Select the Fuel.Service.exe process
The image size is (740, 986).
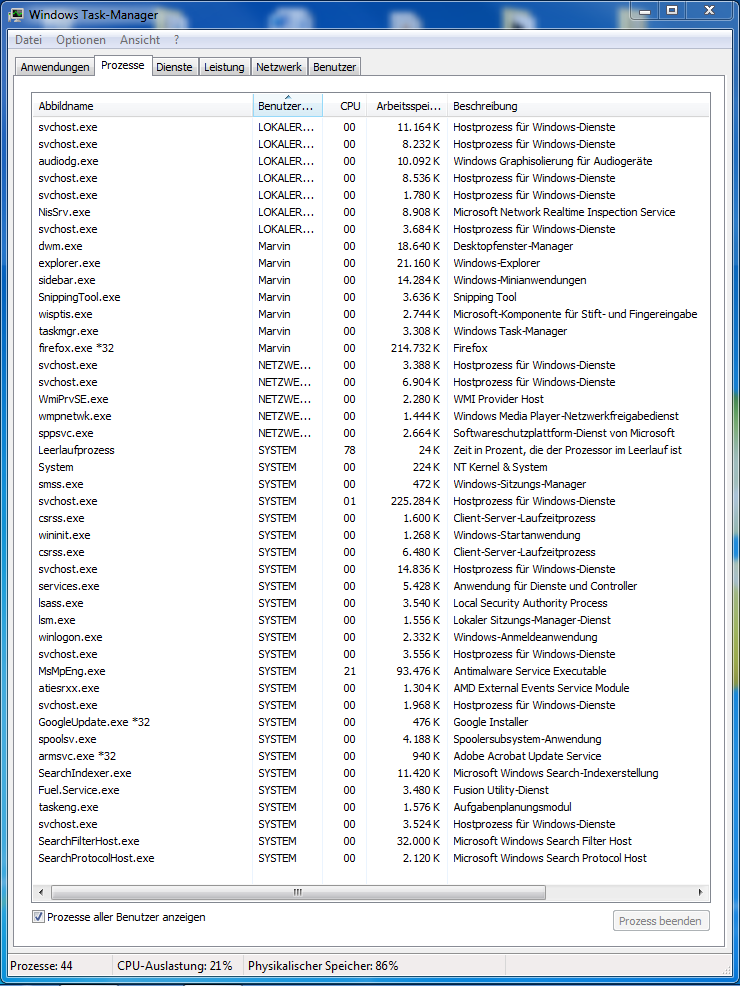(371, 790)
